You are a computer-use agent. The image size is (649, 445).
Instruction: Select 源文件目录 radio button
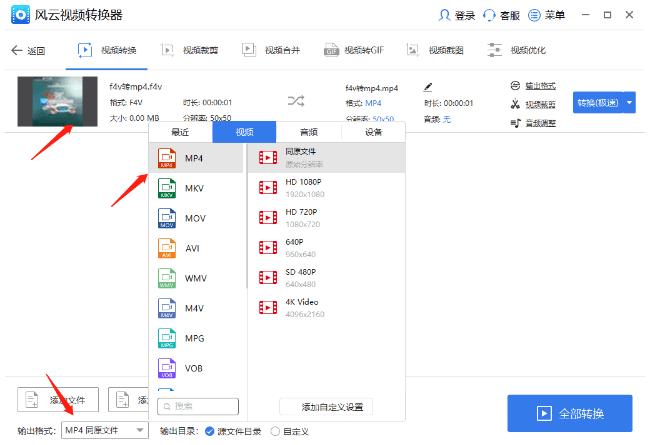210,431
